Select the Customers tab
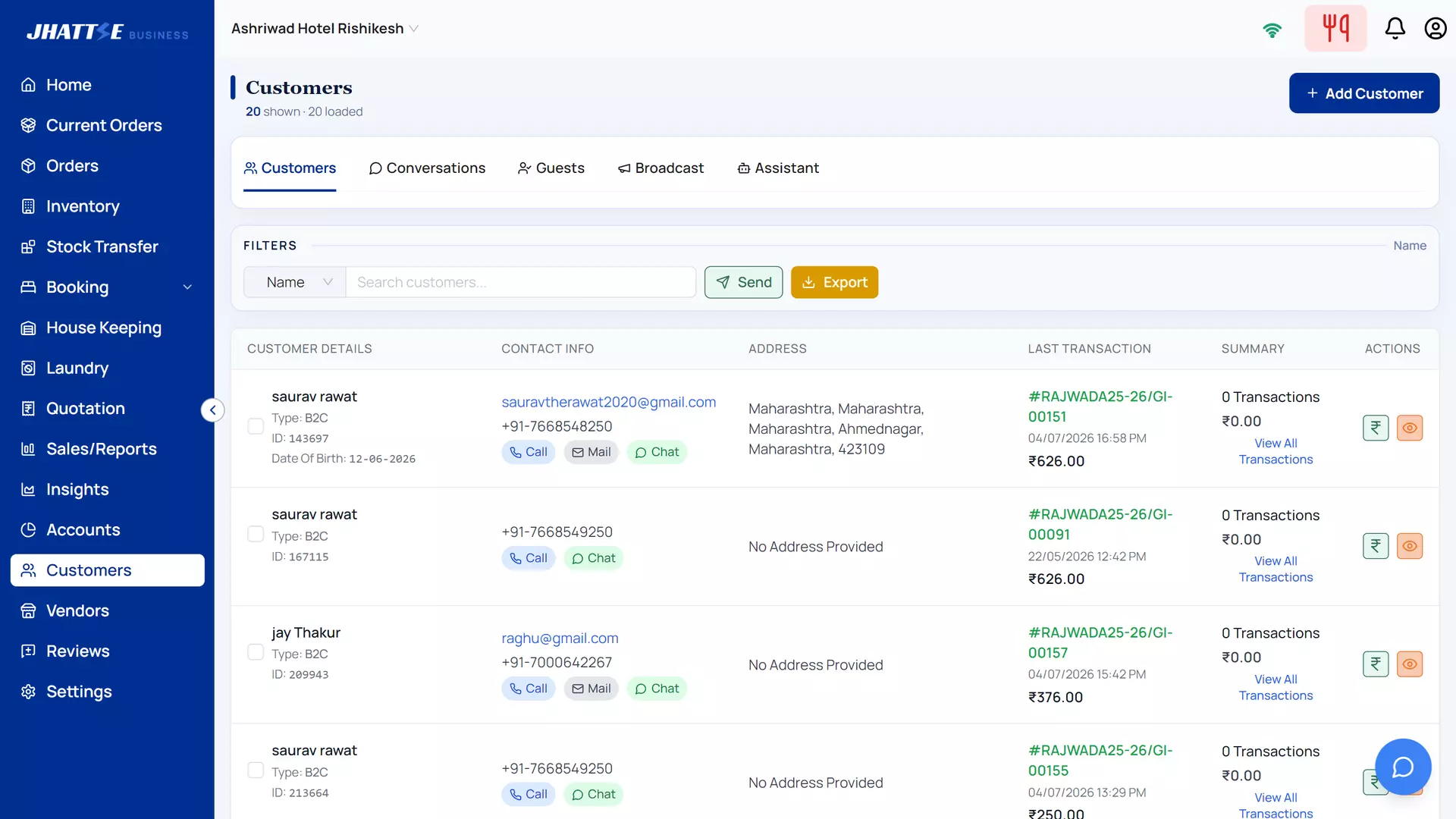The width and height of the screenshot is (1456, 819). click(290, 168)
